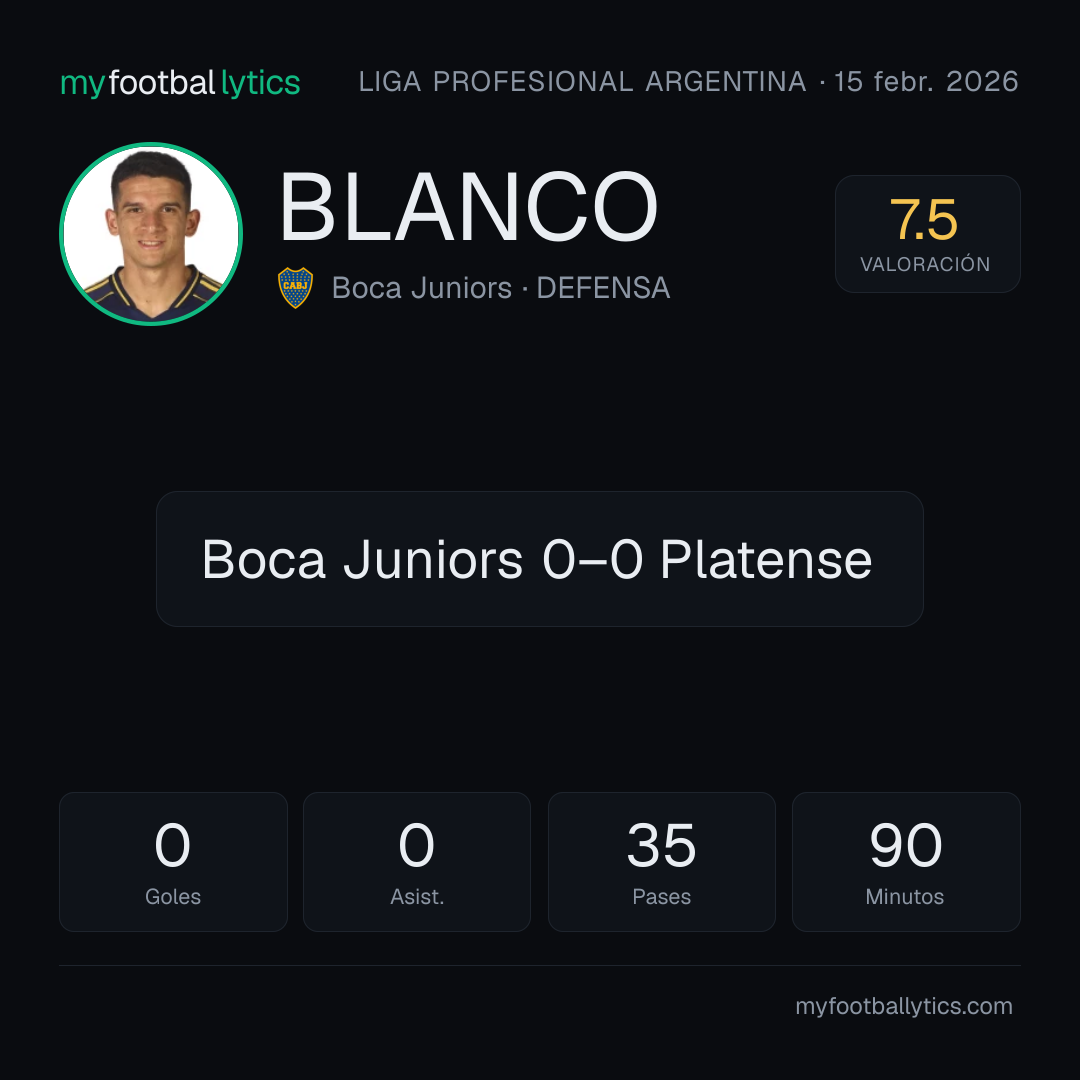Viewport: 1080px width, 1080px height.
Task: Click the Boca Juniors club crest icon
Action: pos(295,288)
